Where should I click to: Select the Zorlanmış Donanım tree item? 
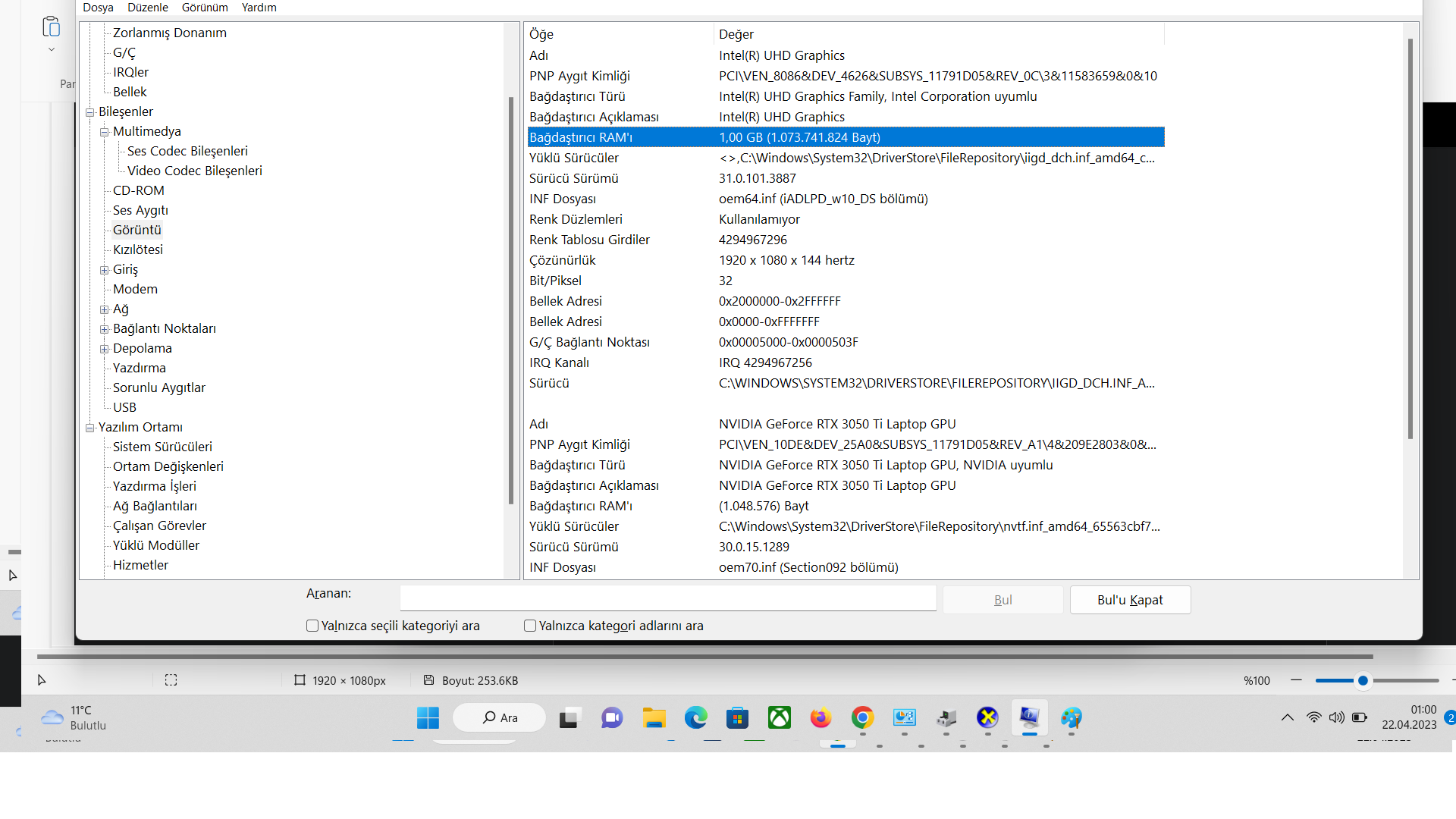170,33
